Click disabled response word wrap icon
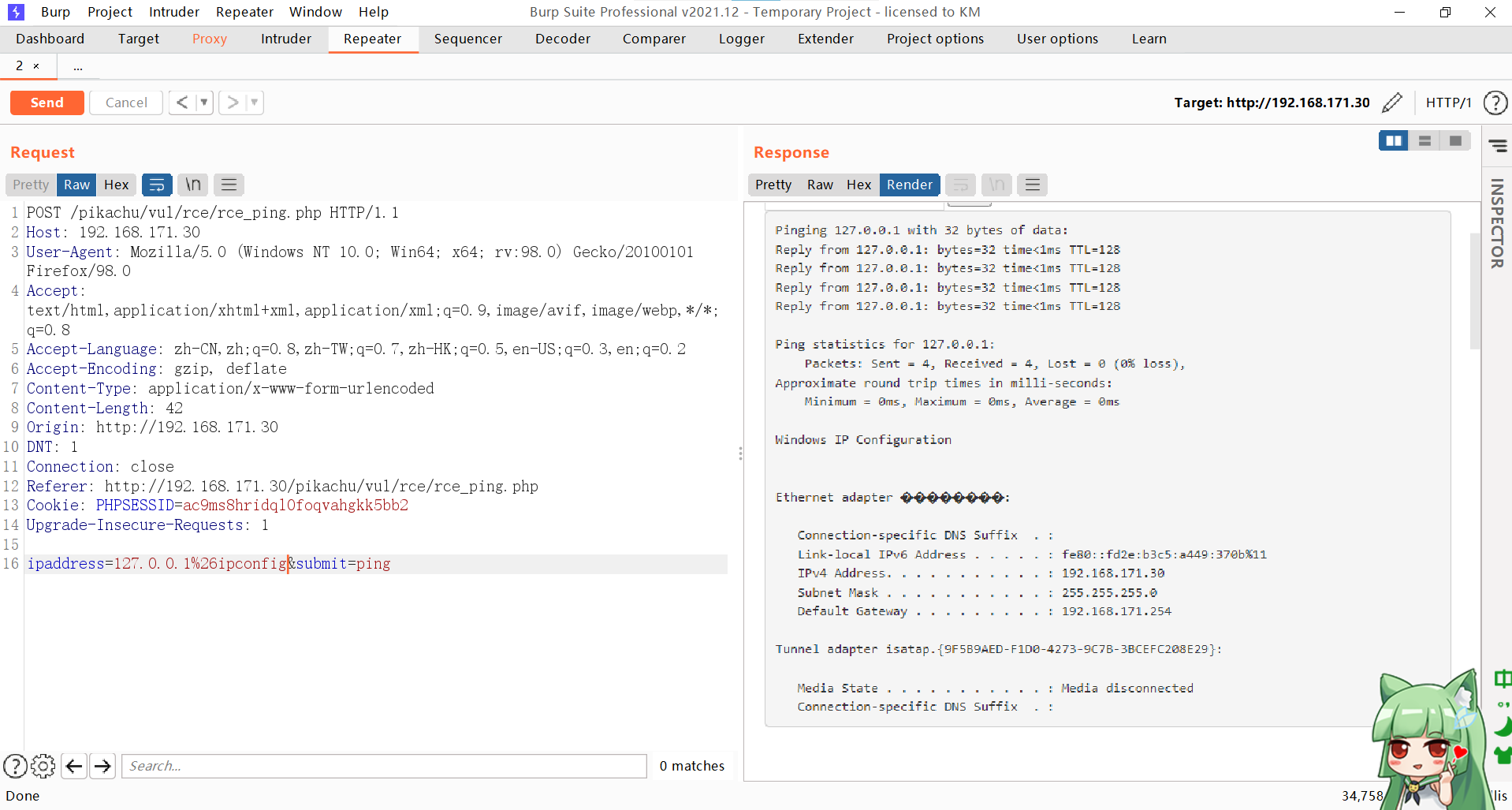The image size is (1512, 810). pyautogui.click(x=961, y=185)
